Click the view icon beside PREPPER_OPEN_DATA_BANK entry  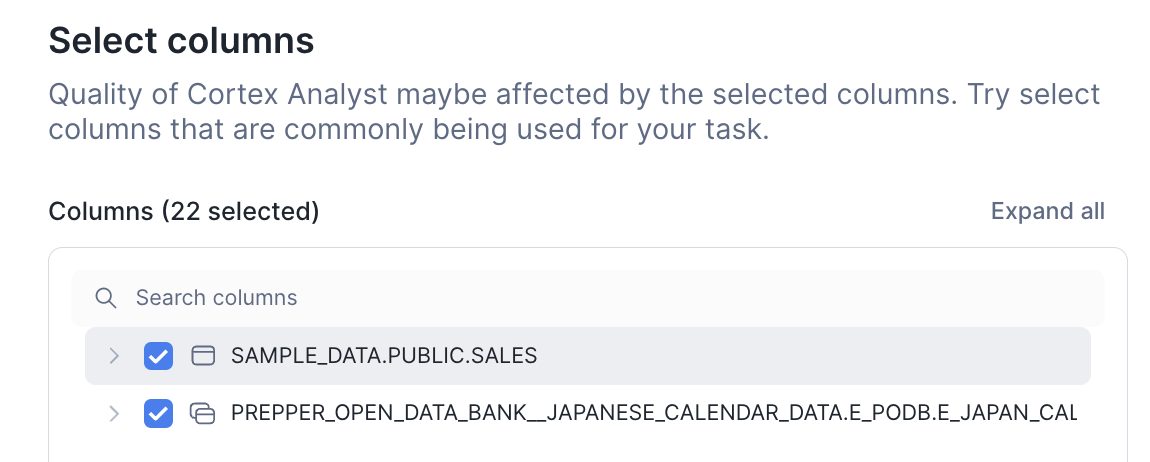(202, 414)
